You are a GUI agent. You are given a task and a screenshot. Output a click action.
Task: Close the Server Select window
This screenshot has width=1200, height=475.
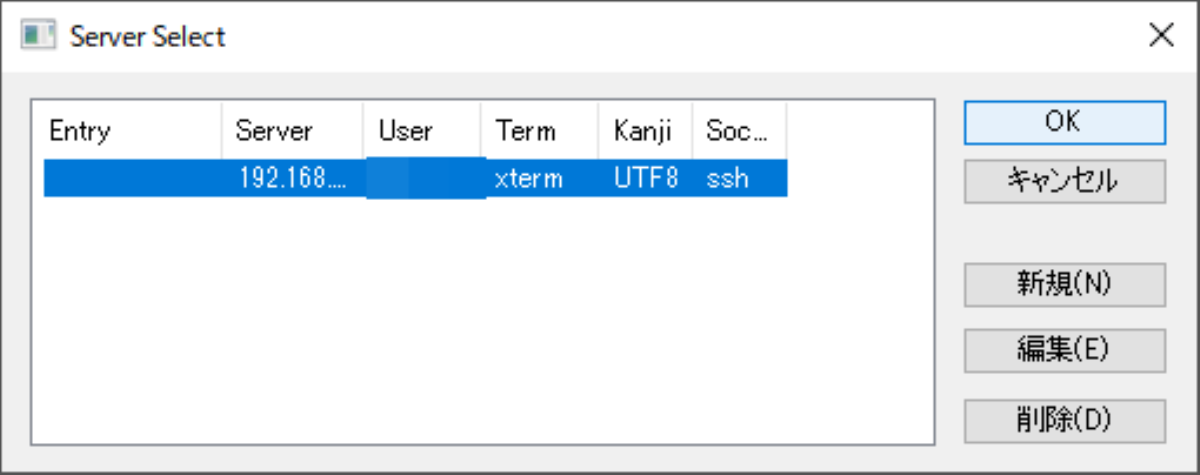click(x=1160, y=37)
